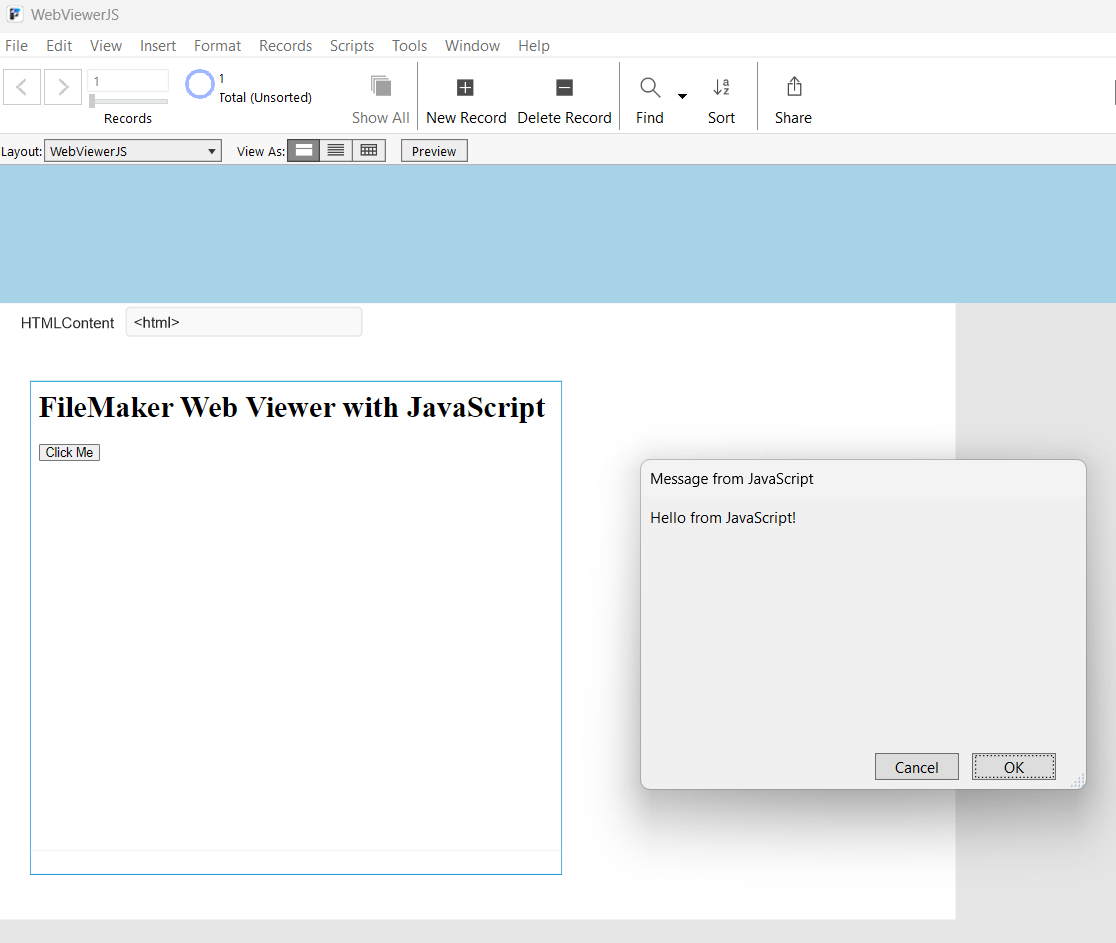The height and width of the screenshot is (943, 1116).
Task: Open the Window menu
Action: point(472,46)
